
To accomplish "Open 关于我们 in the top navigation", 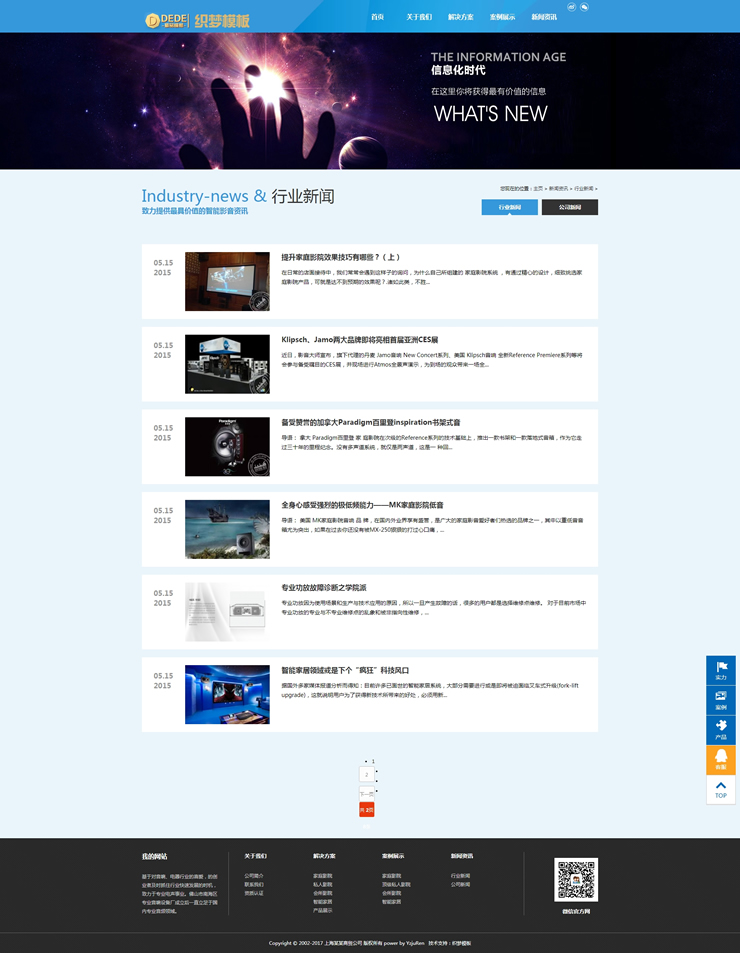I will [419, 17].
